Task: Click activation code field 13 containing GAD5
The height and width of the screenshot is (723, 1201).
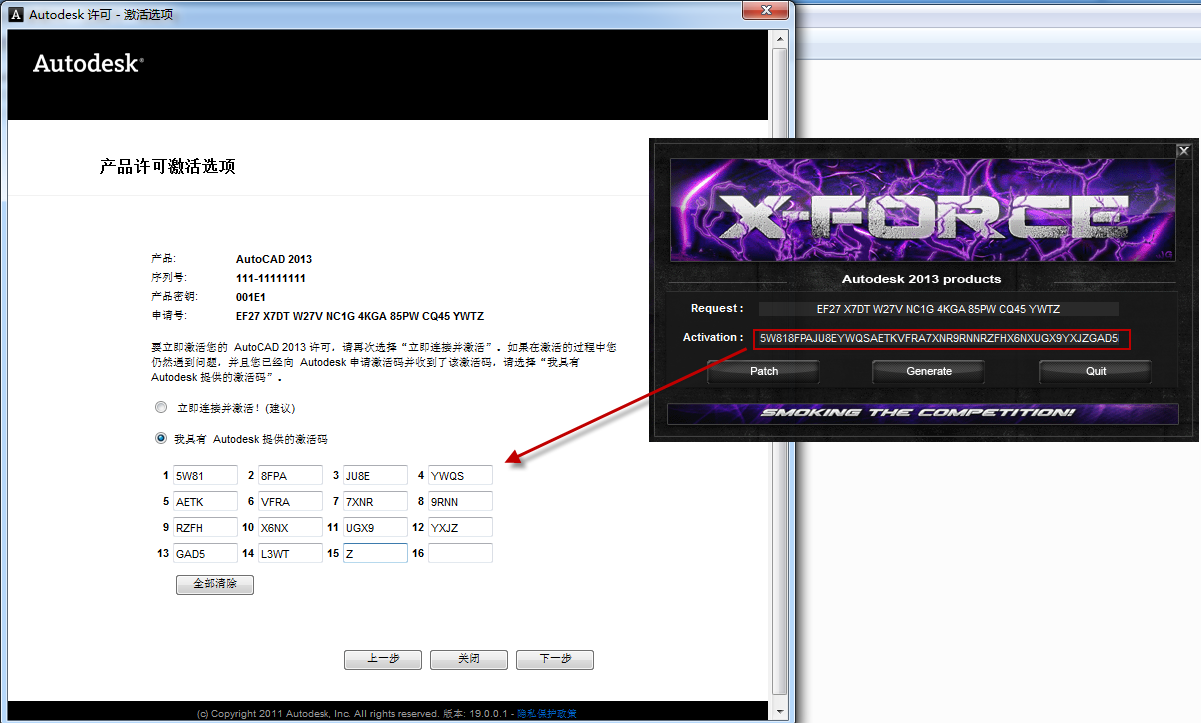Action: tap(205, 553)
